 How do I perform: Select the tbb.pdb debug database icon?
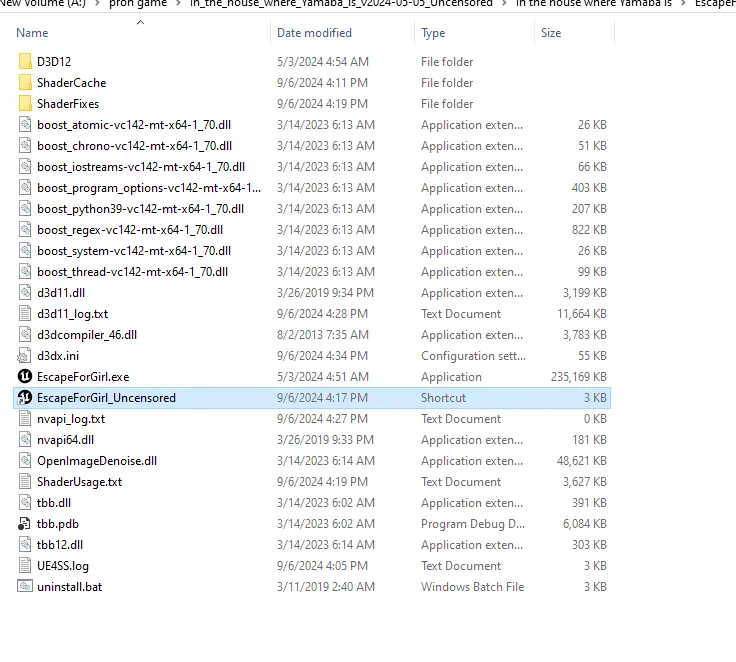[x=25, y=524]
